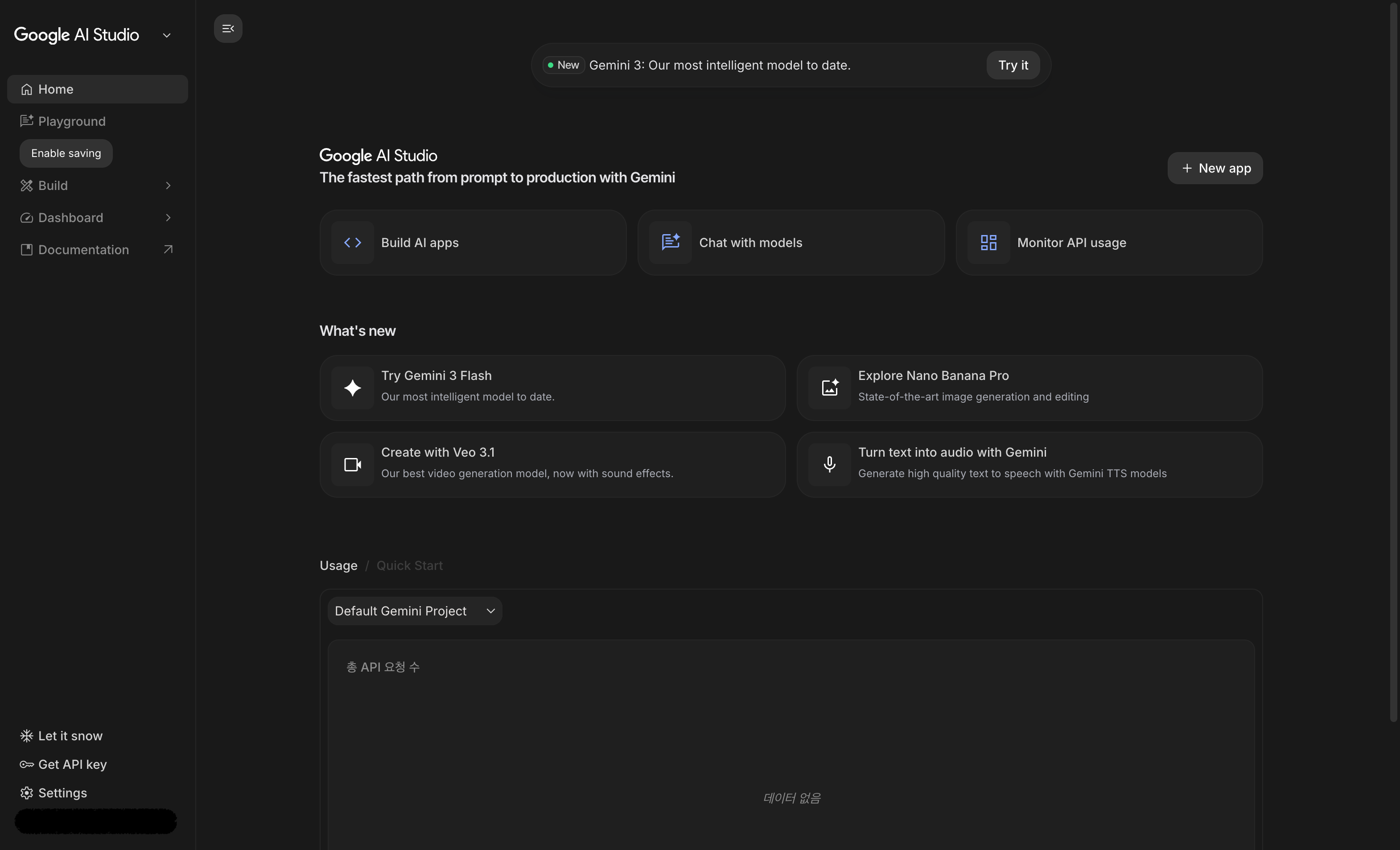Click the microphone icon for text to audio
Screen dimensions: 1400x850
[x=830, y=465]
